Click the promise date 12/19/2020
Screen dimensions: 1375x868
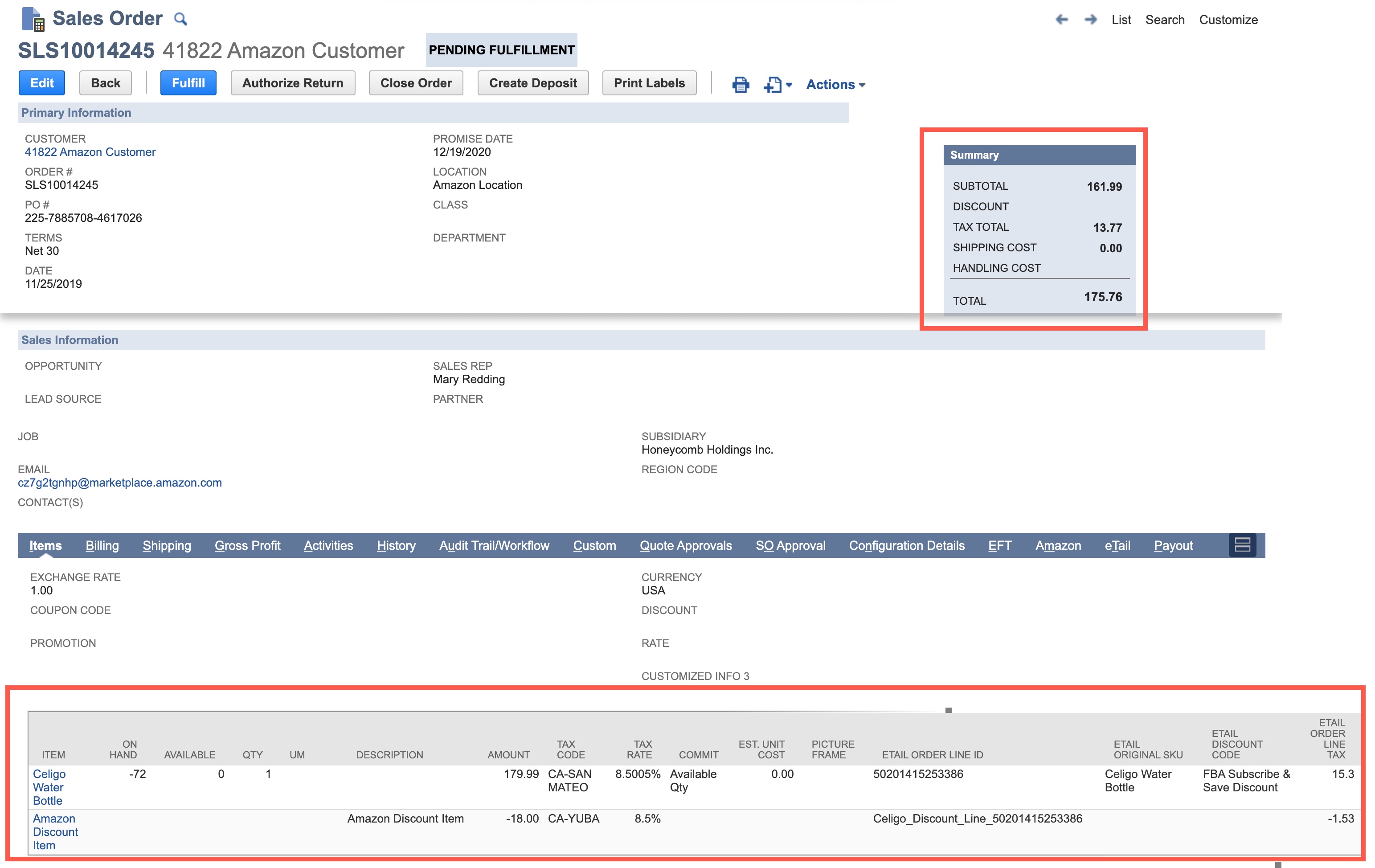pyautogui.click(x=462, y=152)
